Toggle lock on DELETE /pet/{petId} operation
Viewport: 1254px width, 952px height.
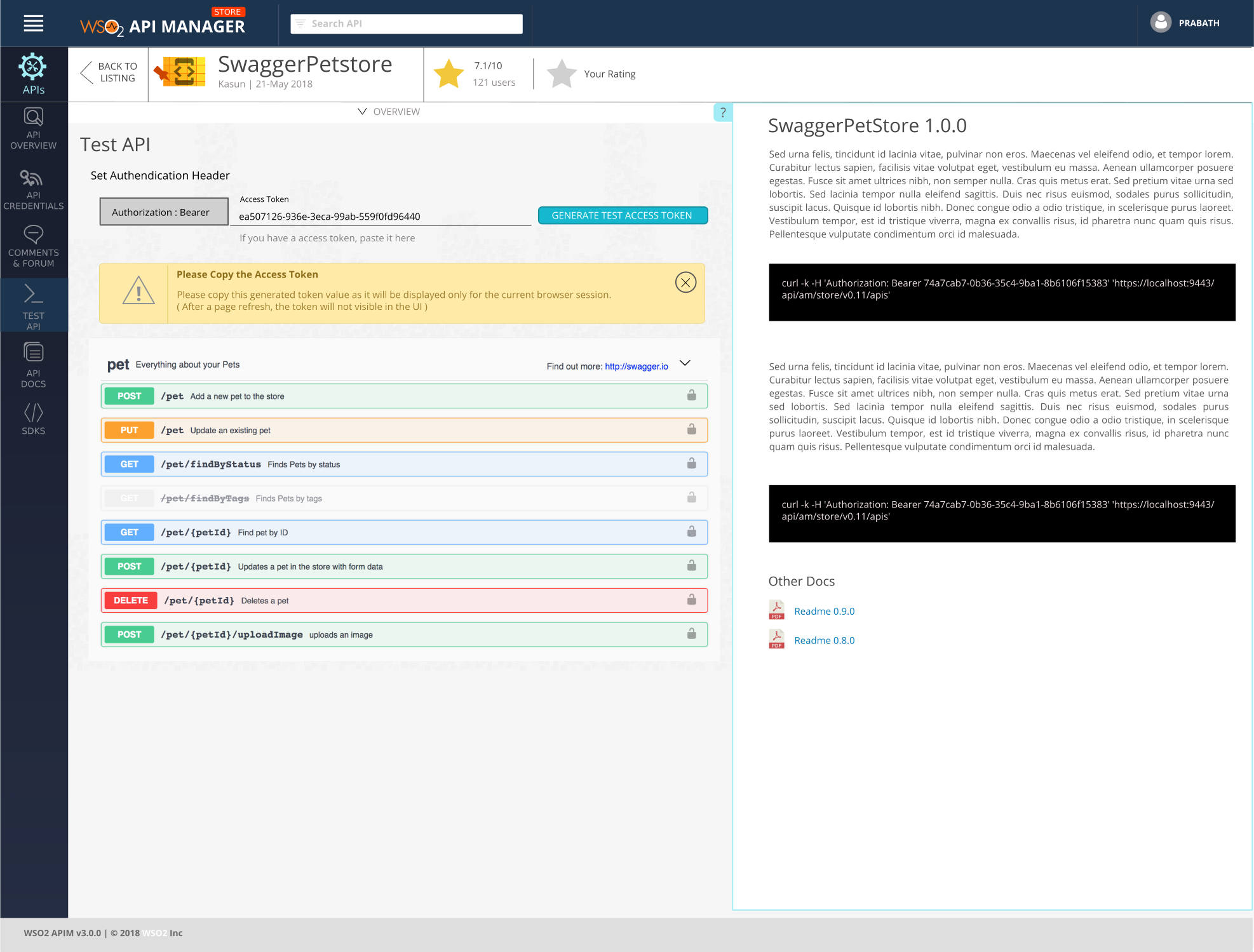[691, 600]
